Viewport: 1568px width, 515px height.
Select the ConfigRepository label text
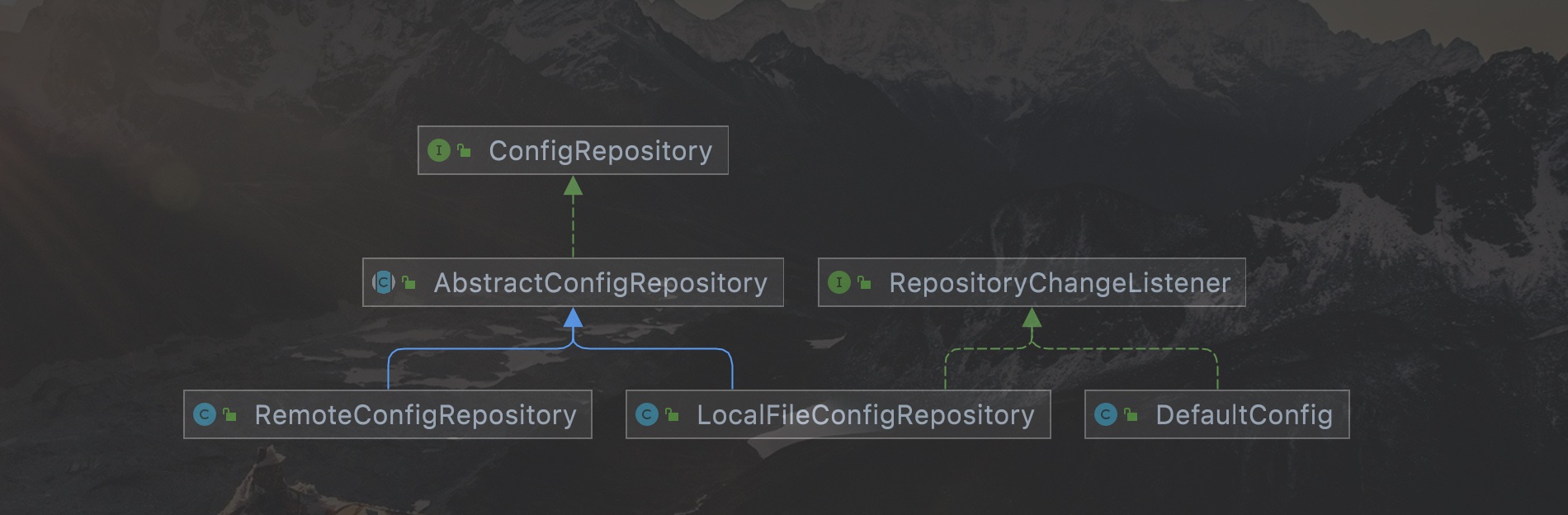[x=600, y=151]
